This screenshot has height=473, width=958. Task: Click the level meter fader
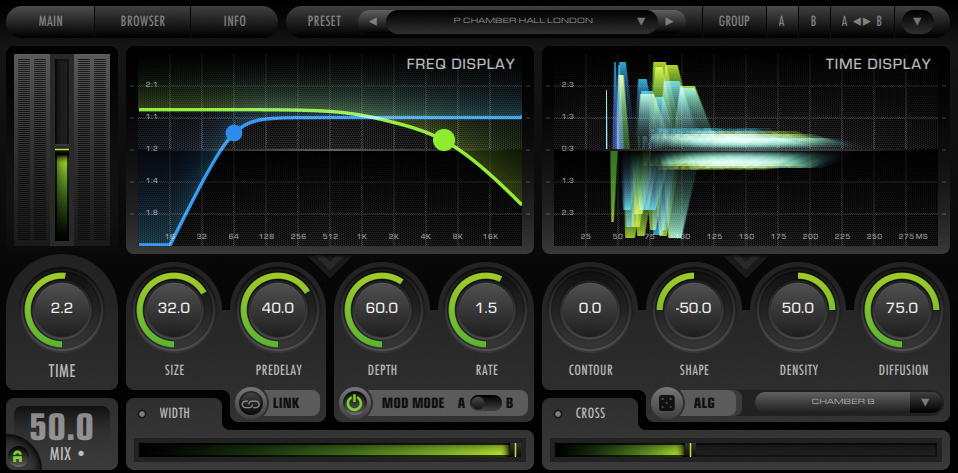(62, 150)
